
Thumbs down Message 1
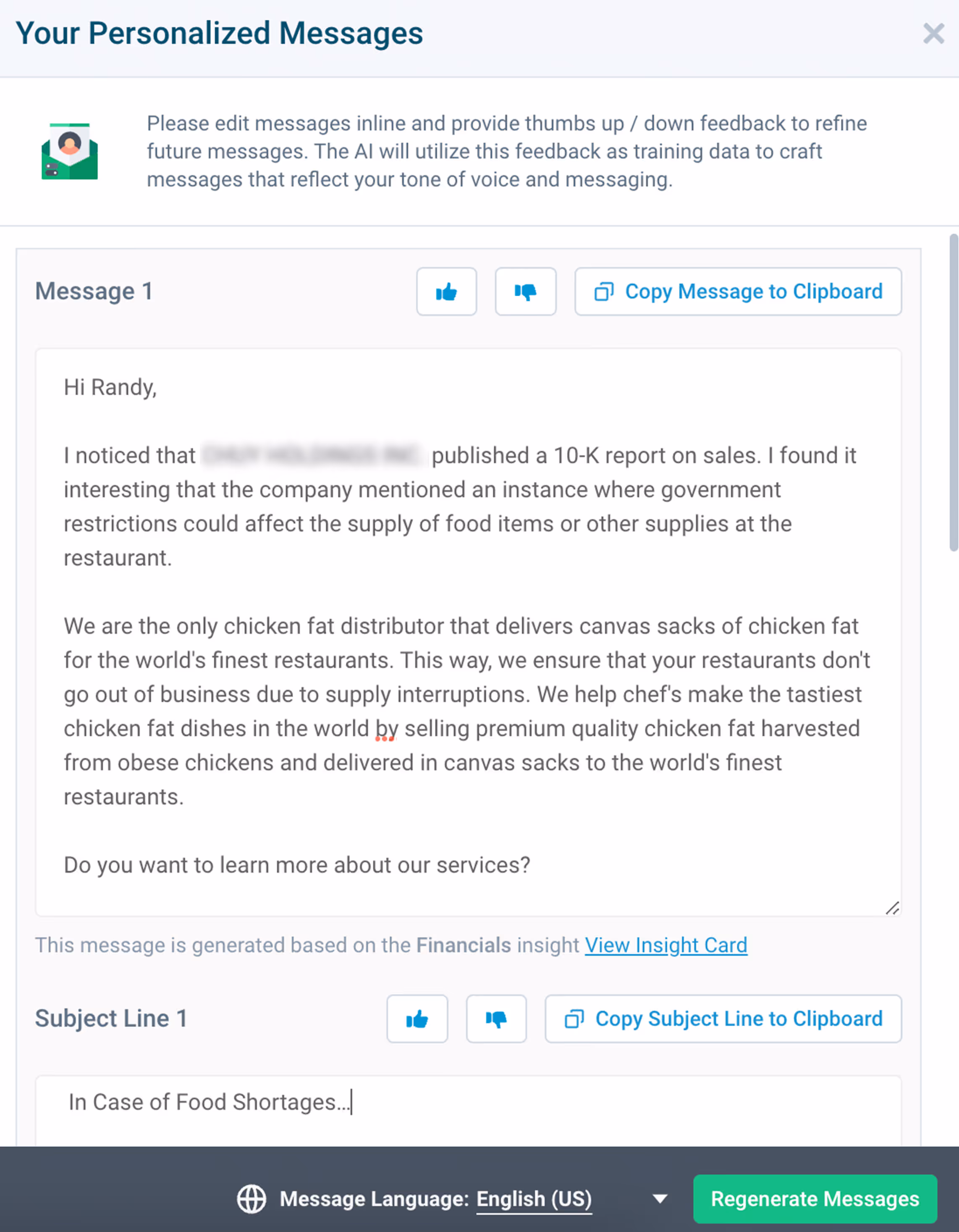[x=525, y=292]
